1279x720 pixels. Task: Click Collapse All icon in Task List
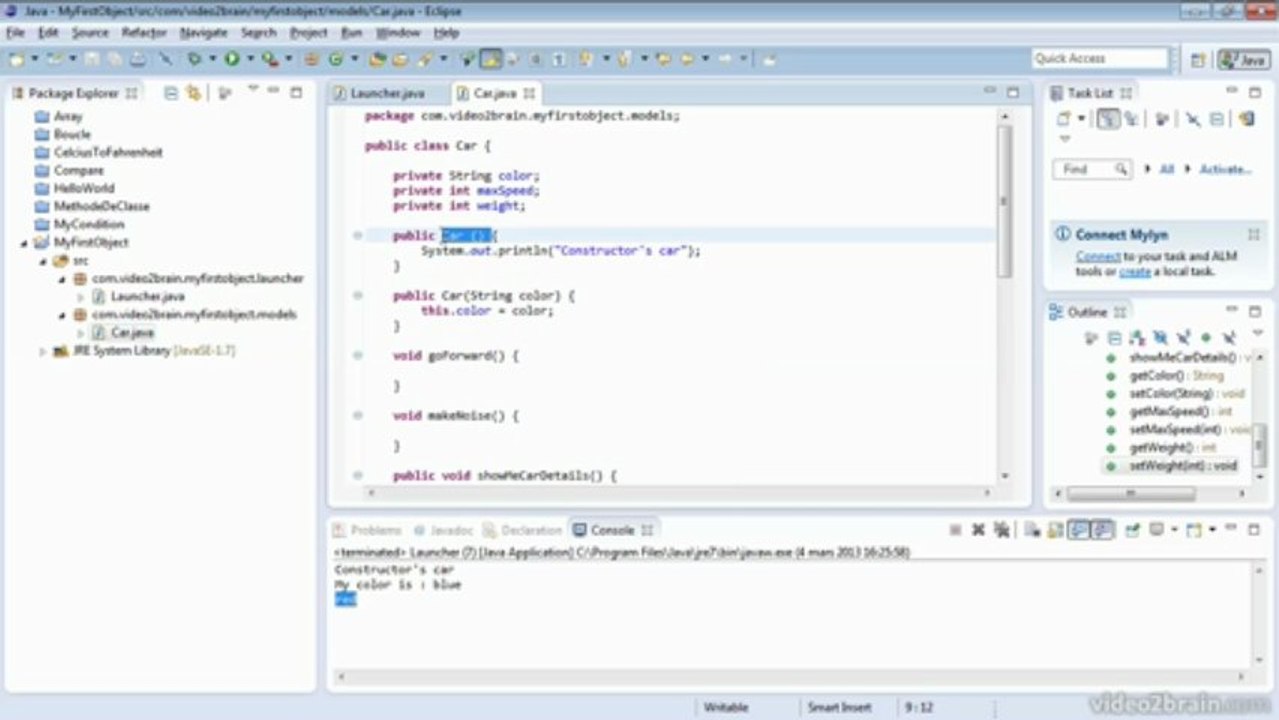pos(1217,119)
